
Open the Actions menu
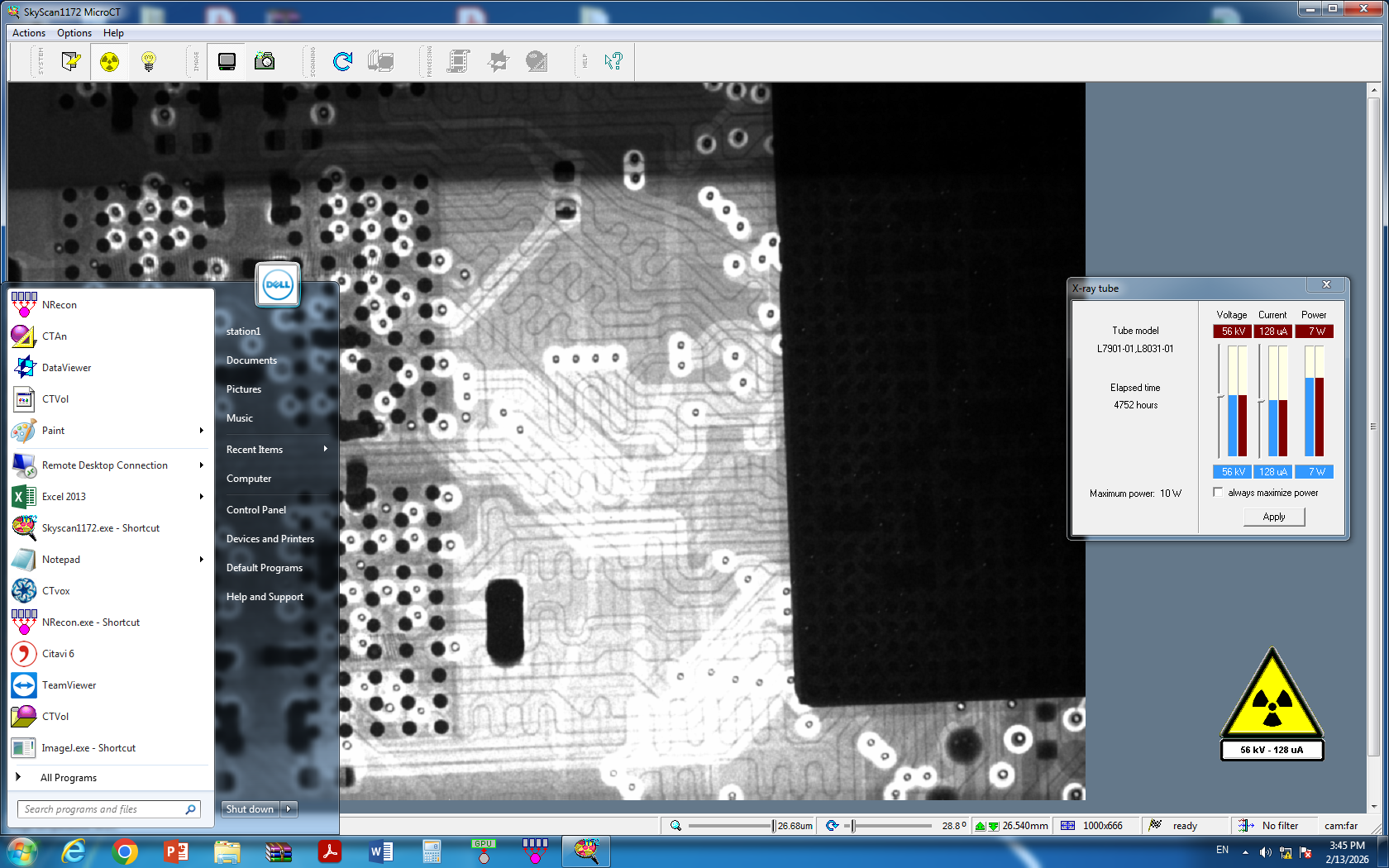tap(29, 33)
